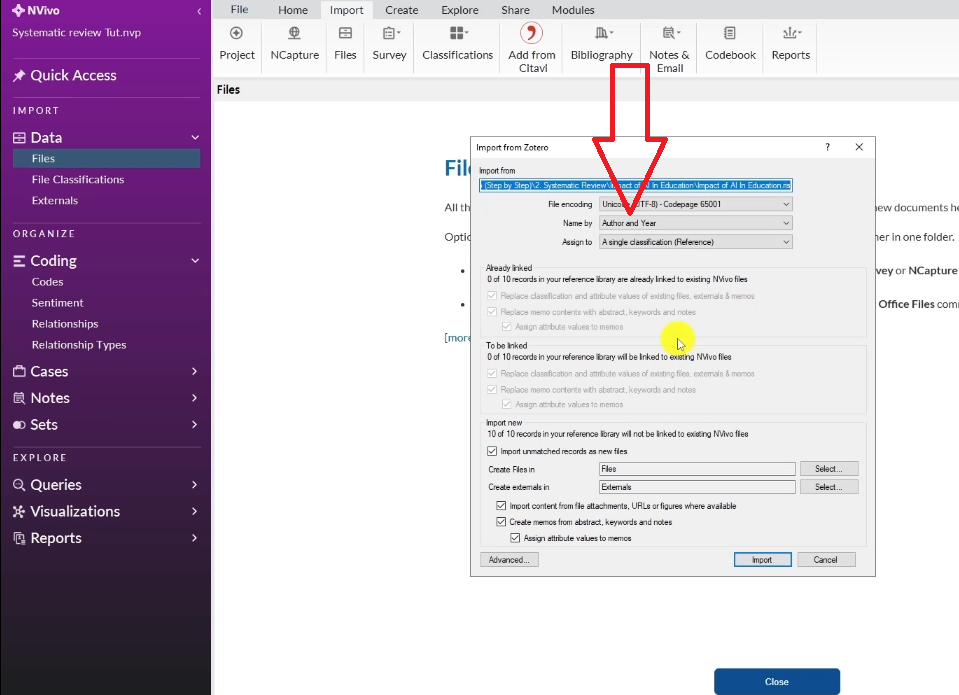Click the dialog help question mark
The width and height of the screenshot is (959, 695).
click(x=828, y=147)
